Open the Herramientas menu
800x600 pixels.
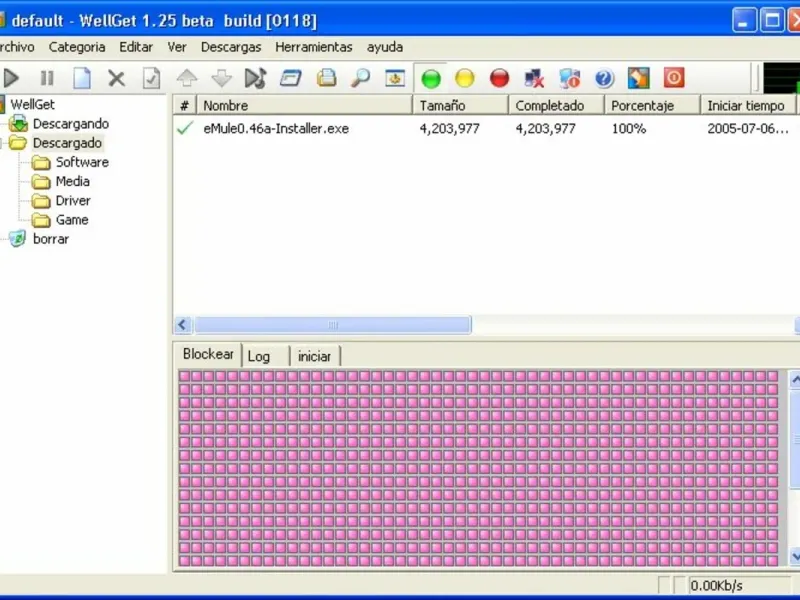[x=314, y=47]
